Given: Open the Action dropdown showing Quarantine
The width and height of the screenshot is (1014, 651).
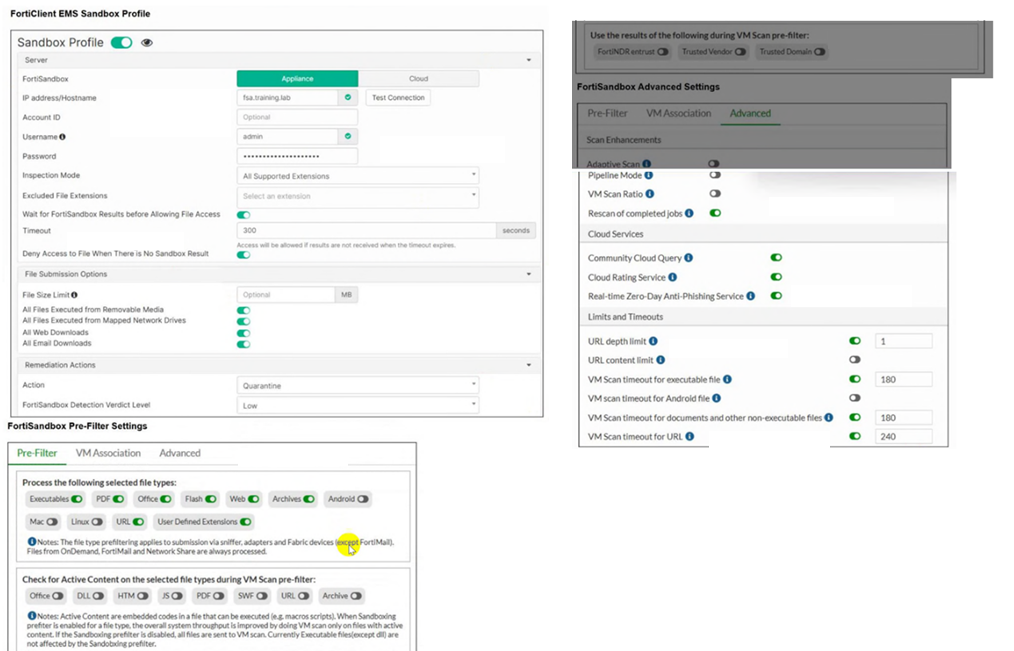Looking at the screenshot, I should pyautogui.click(x=358, y=385).
